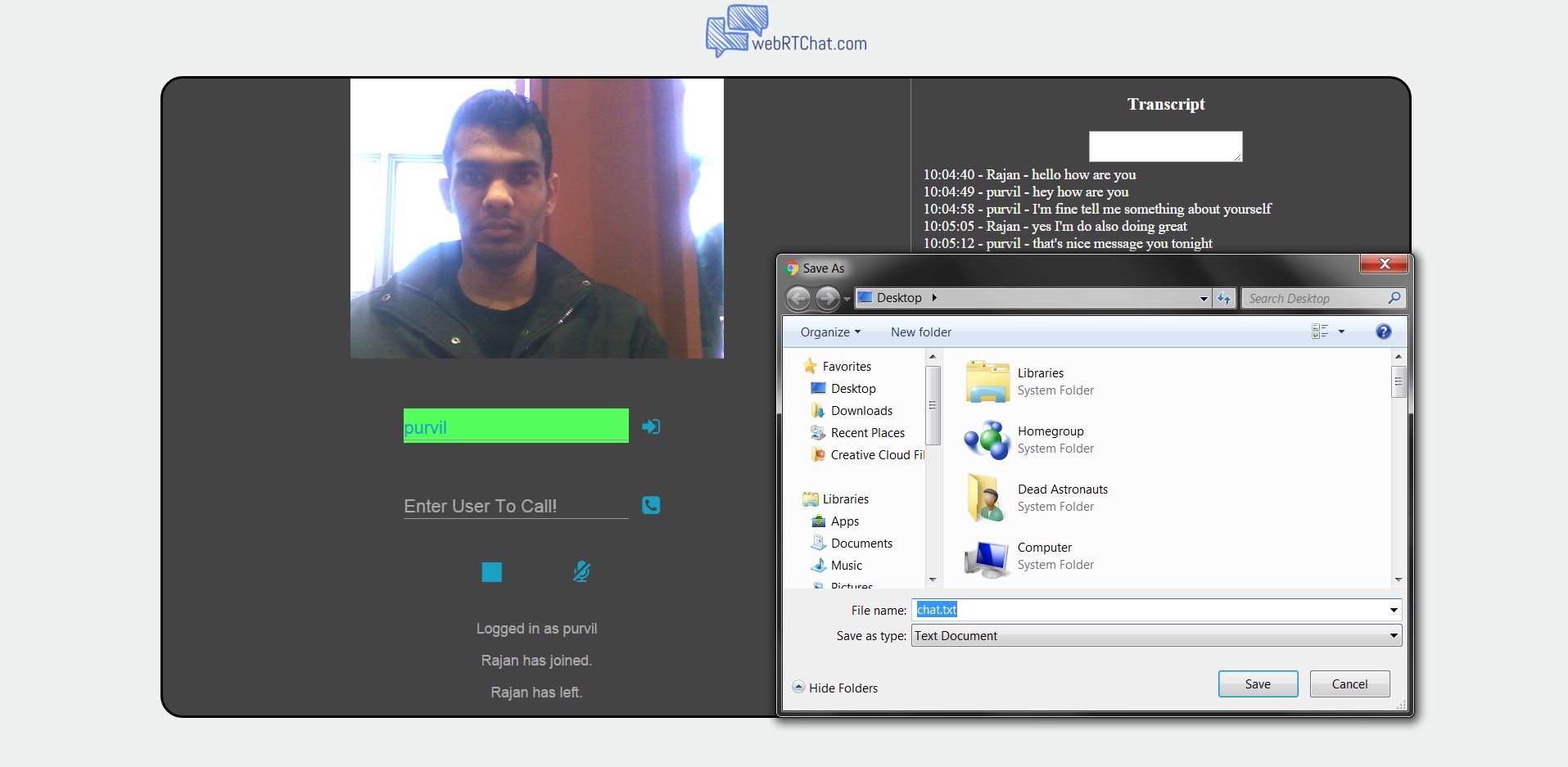Image resolution: width=1568 pixels, height=767 pixels.
Task: Click the phone call icon
Action: coord(651,505)
